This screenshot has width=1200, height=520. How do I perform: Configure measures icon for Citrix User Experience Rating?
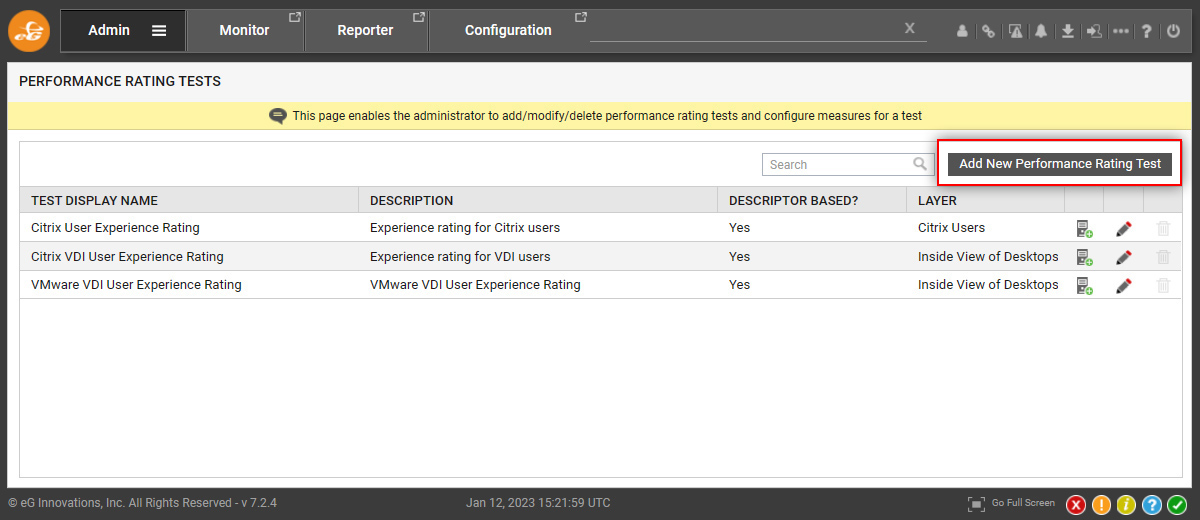pyautogui.click(x=1084, y=228)
